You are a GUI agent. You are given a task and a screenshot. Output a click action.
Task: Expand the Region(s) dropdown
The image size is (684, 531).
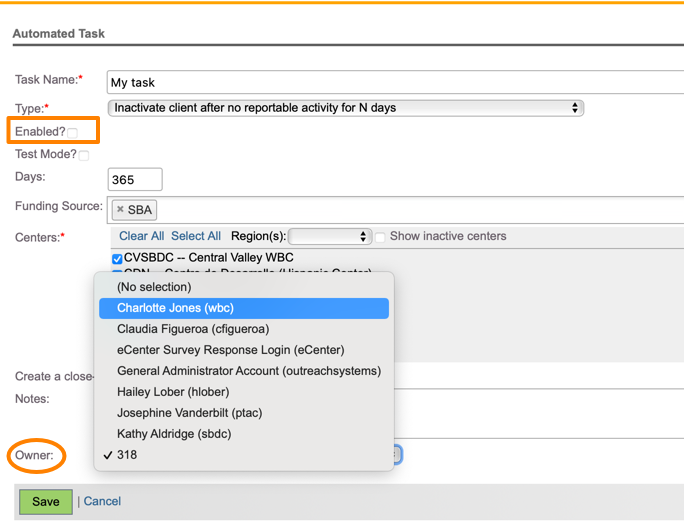[x=330, y=237]
